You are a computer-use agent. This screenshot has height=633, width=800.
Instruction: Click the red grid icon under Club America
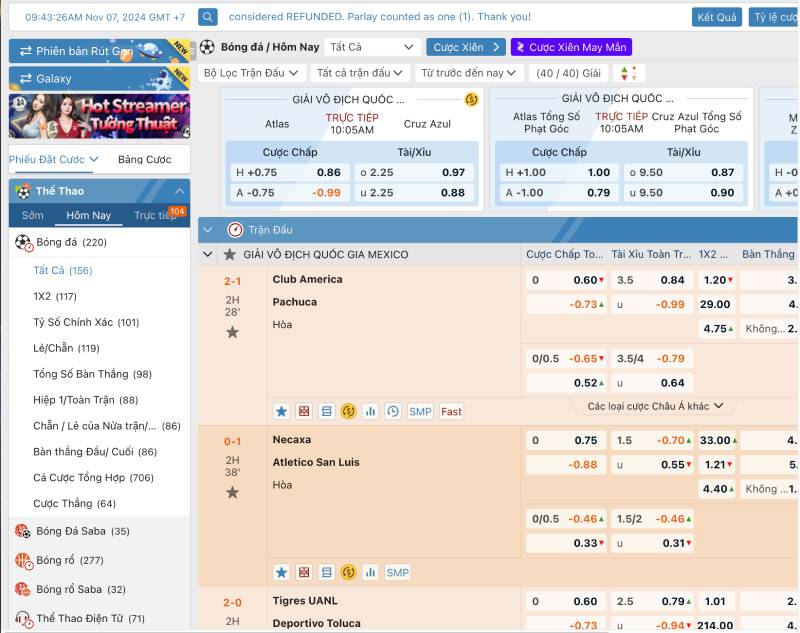(x=304, y=411)
